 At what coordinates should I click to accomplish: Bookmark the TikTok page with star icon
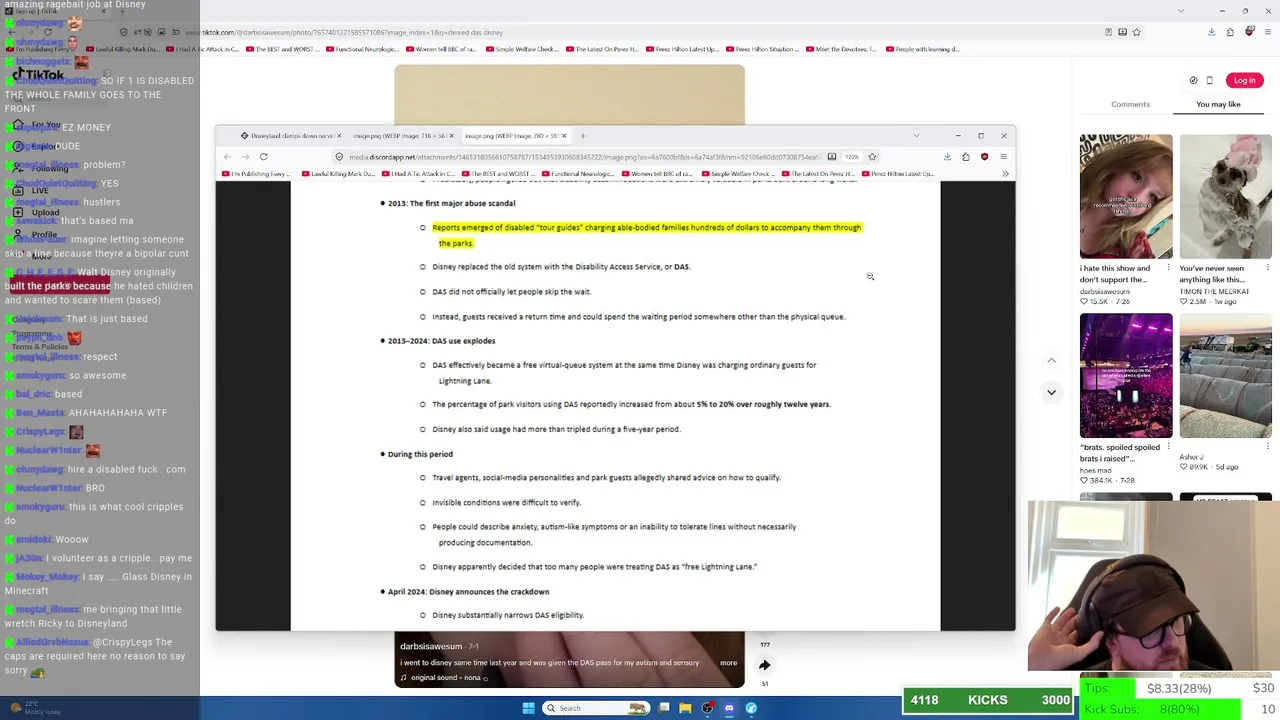tap(1136, 32)
